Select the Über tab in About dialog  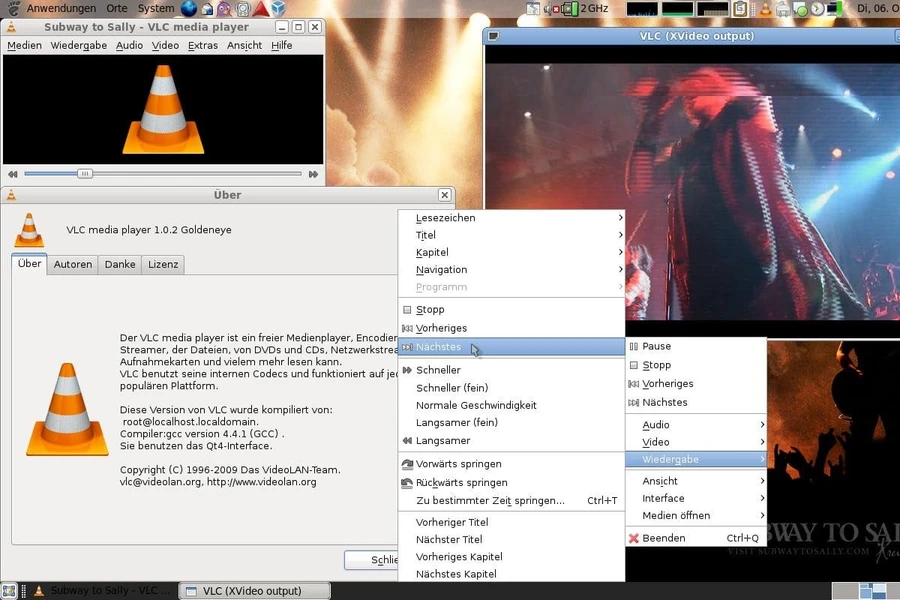point(29,264)
